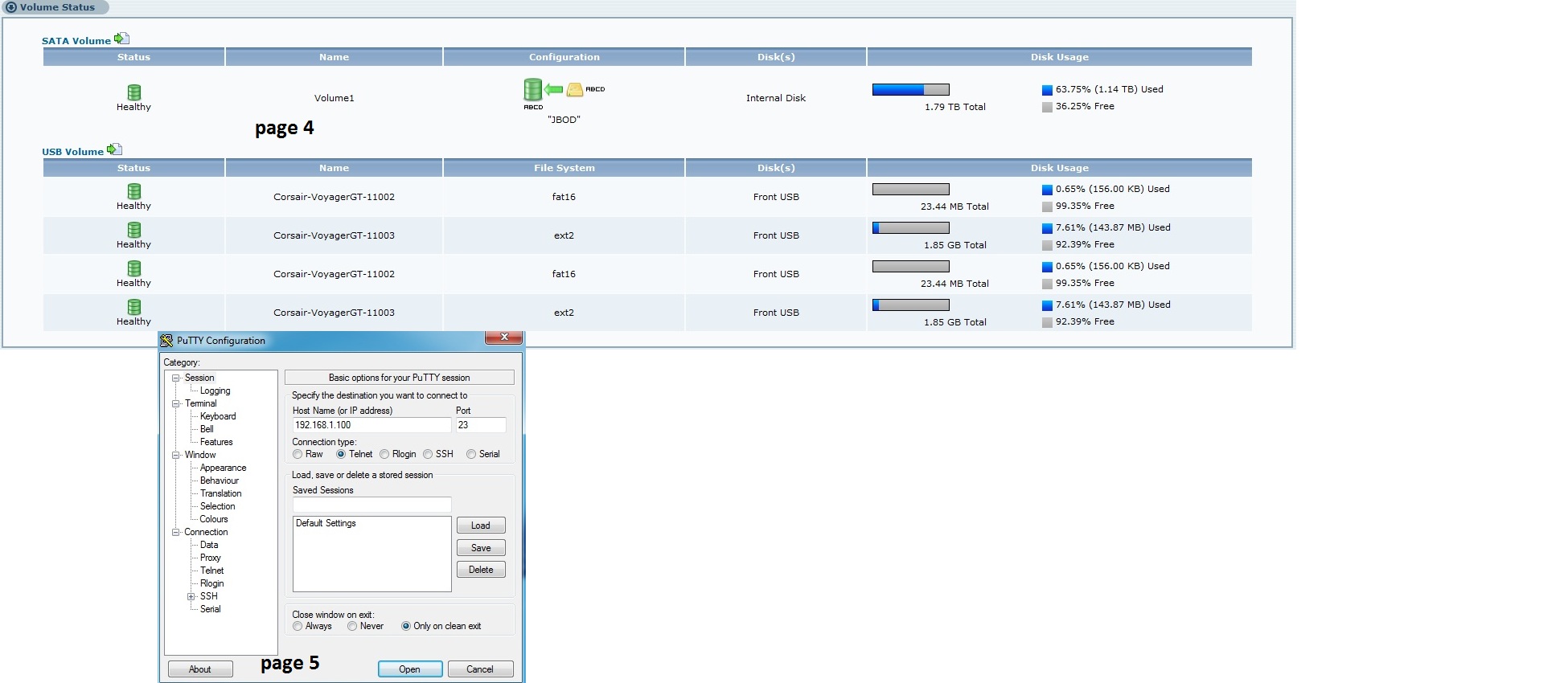
Task: Collapse the Session tree node
Action: [x=176, y=378]
